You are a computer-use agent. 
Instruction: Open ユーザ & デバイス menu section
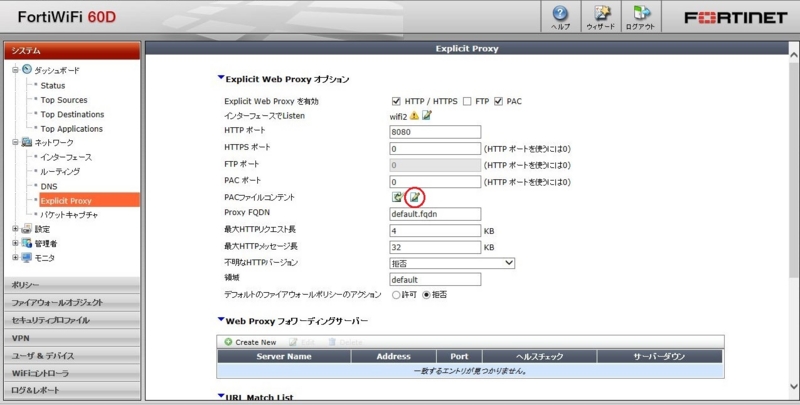click(72, 356)
